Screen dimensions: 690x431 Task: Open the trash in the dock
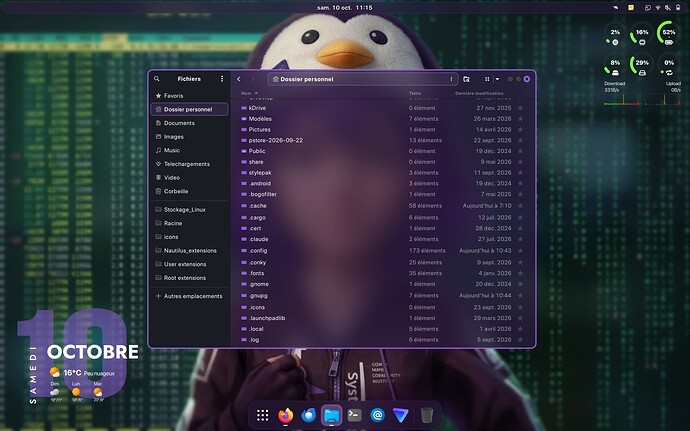tap(426, 415)
